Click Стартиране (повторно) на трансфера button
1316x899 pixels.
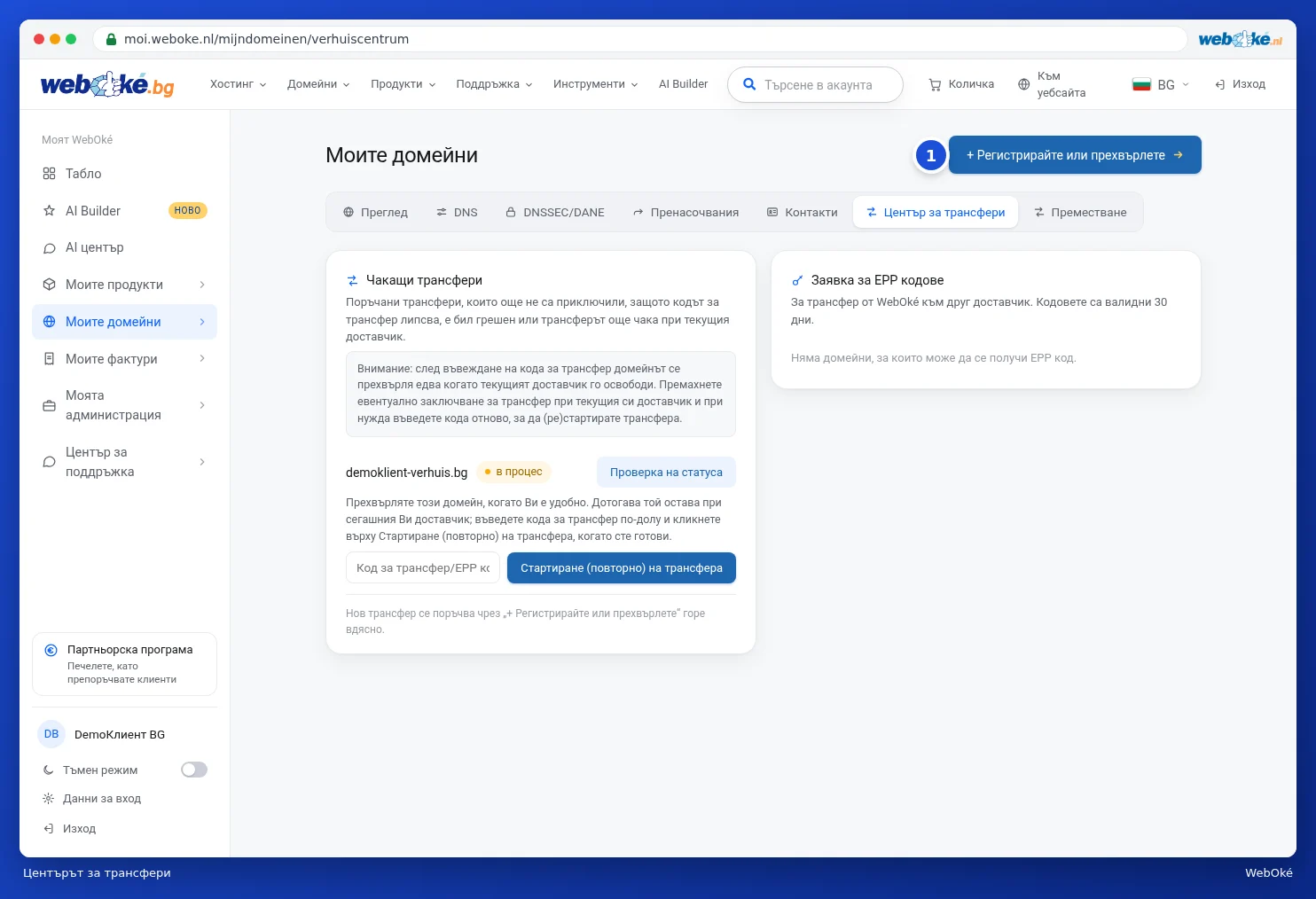[x=622, y=568]
